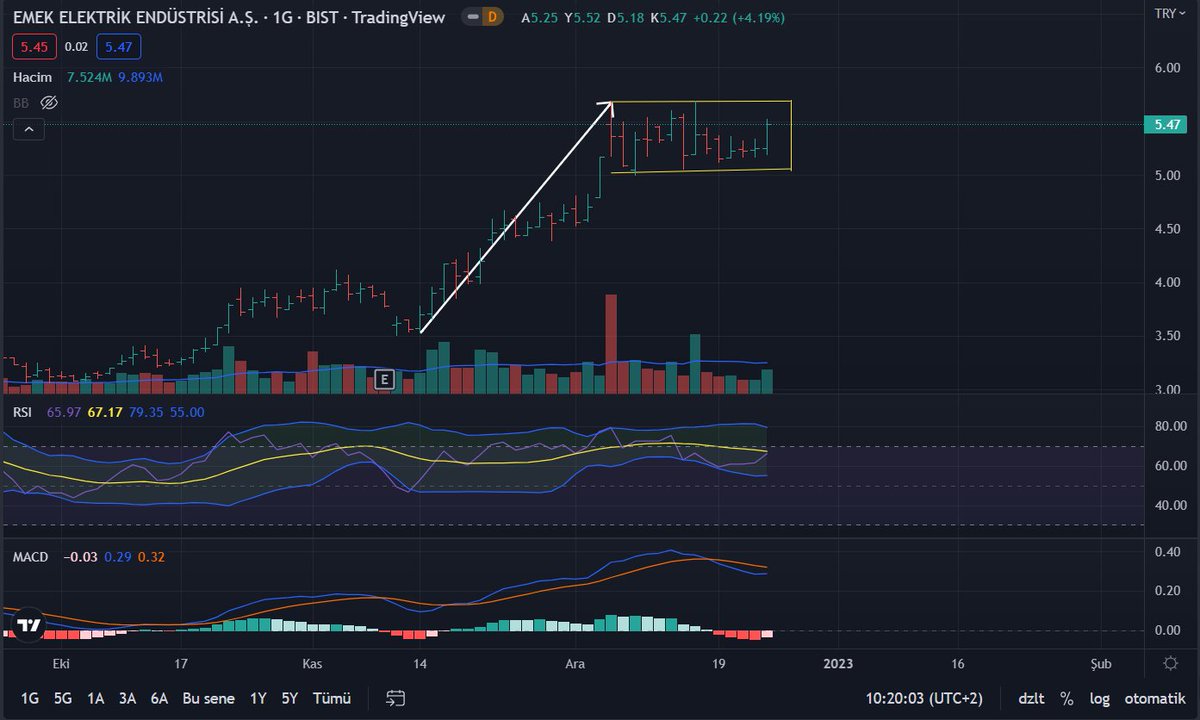Image resolution: width=1200 pixels, height=720 pixels.
Task: Click the 0.40 label on MACD axis
Action: 1170,552
